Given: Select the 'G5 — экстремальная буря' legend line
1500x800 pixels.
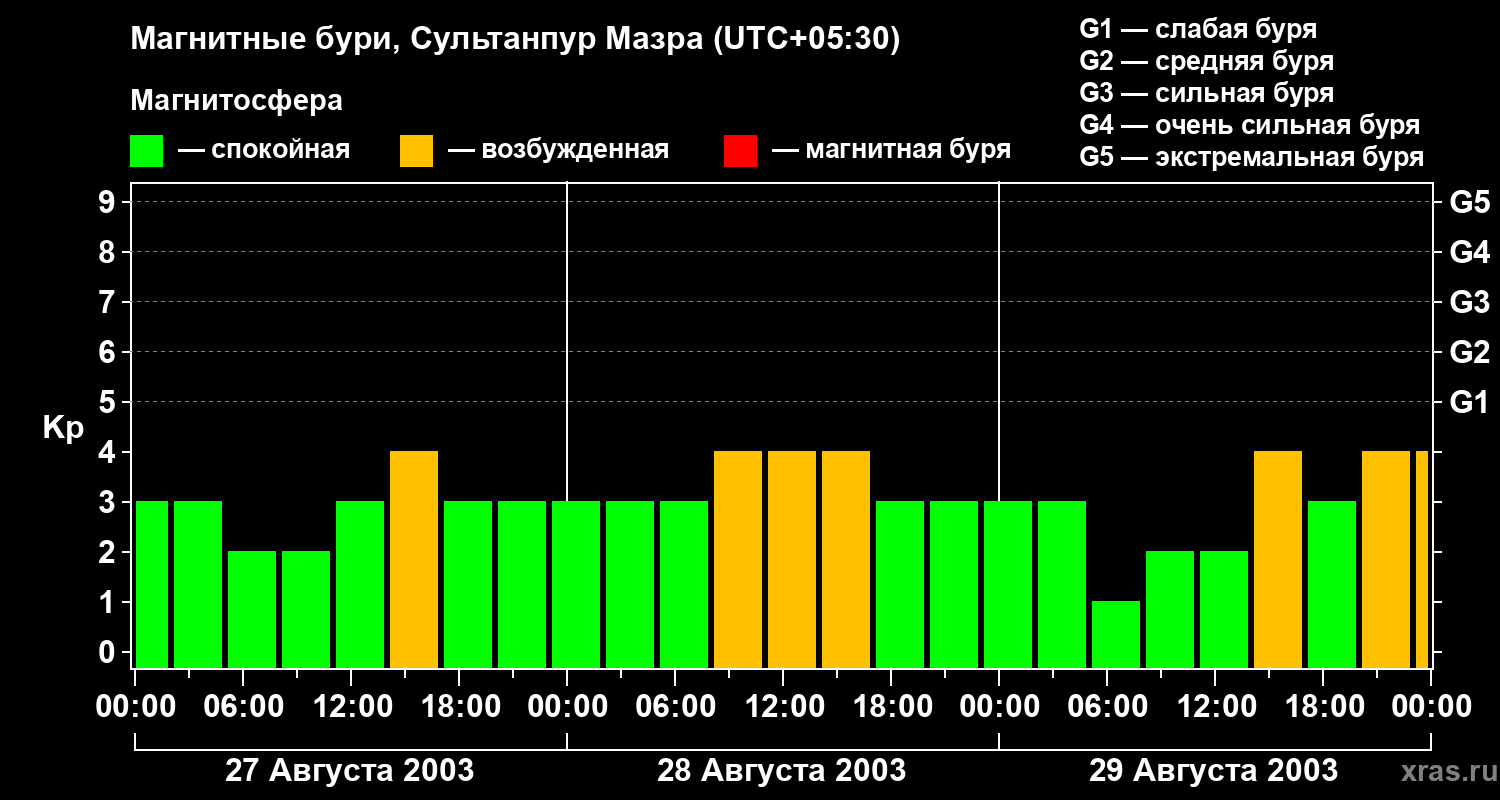Looking at the screenshot, I should pos(1252,157).
